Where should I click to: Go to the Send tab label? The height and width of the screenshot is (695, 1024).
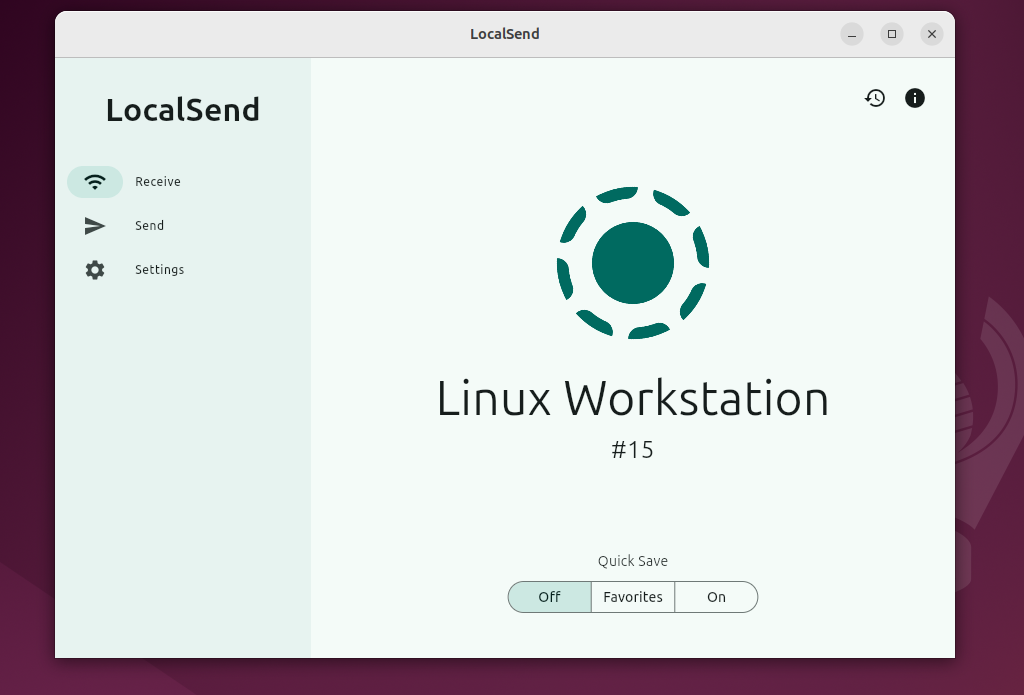click(x=149, y=226)
